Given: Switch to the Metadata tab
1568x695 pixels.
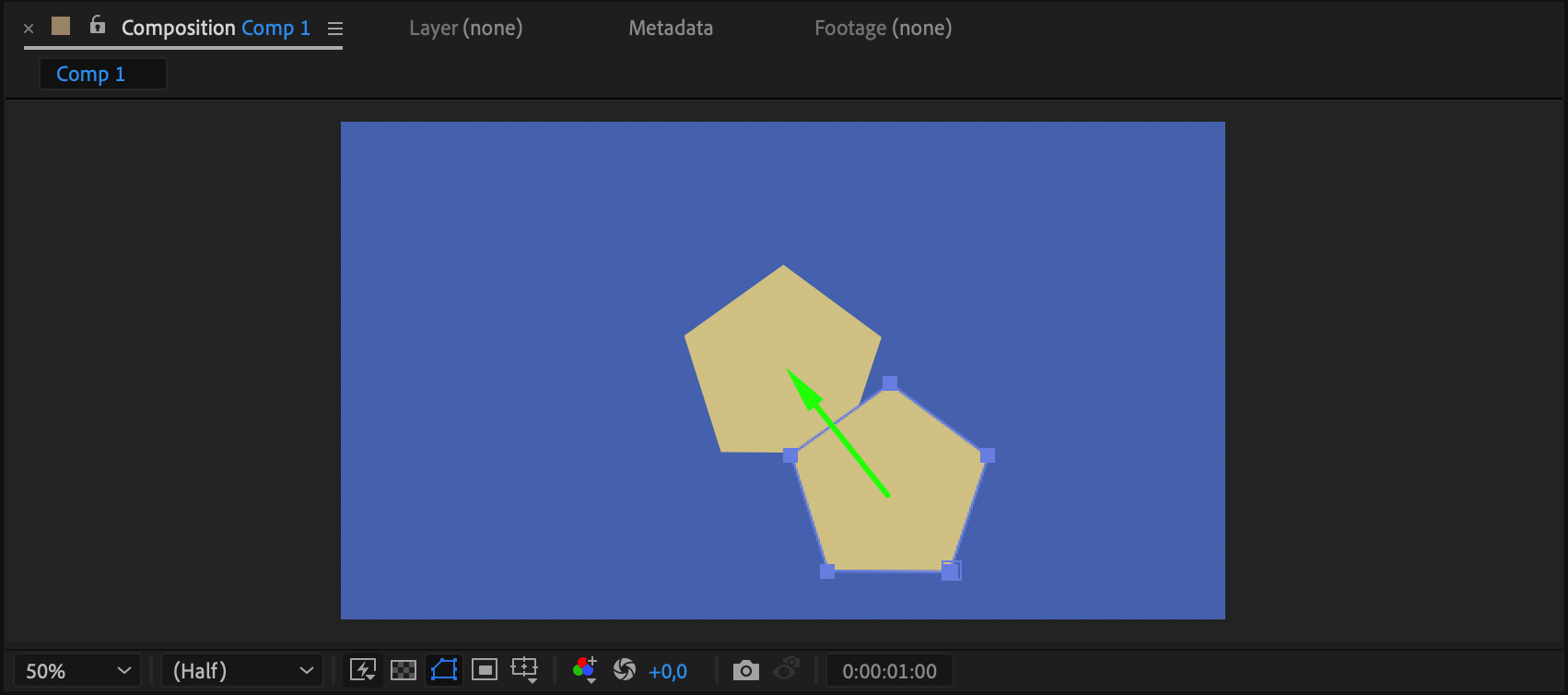Looking at the screenshot, I should pyautogui.click(x=671, y=28).
